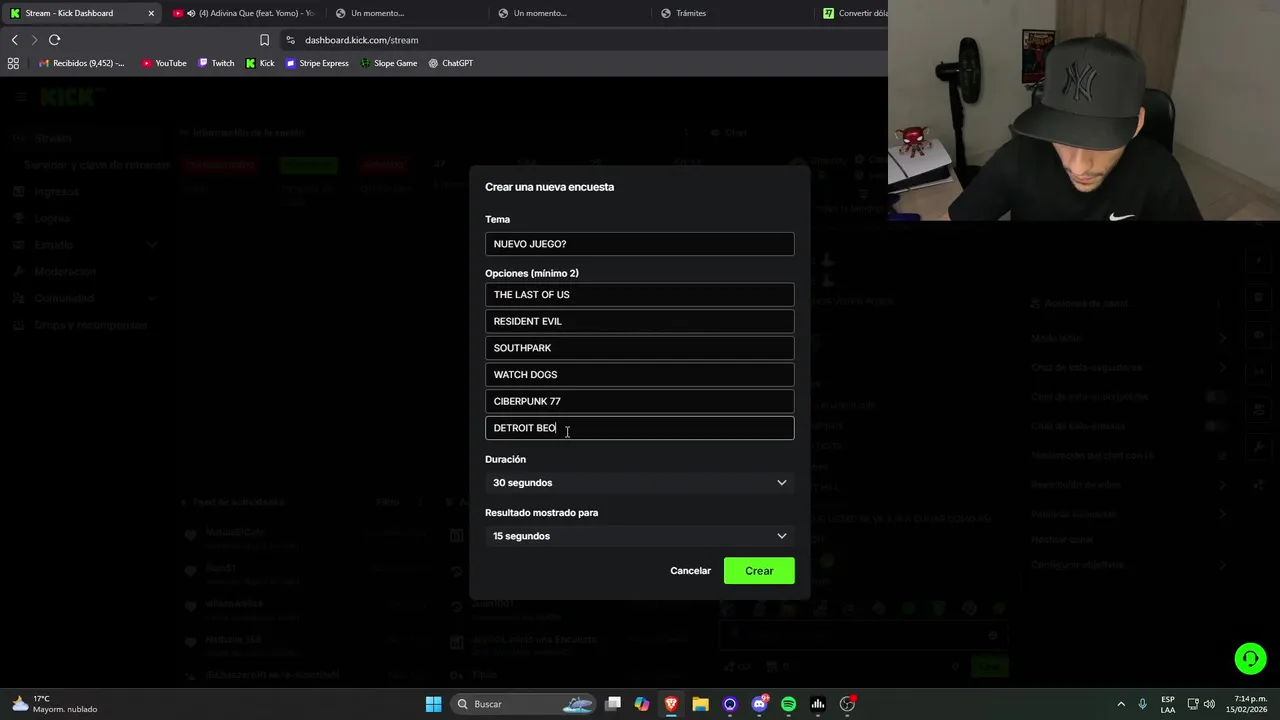Edit option WATCH DOGS
The image size is (1280, 720).
point(640,374)
